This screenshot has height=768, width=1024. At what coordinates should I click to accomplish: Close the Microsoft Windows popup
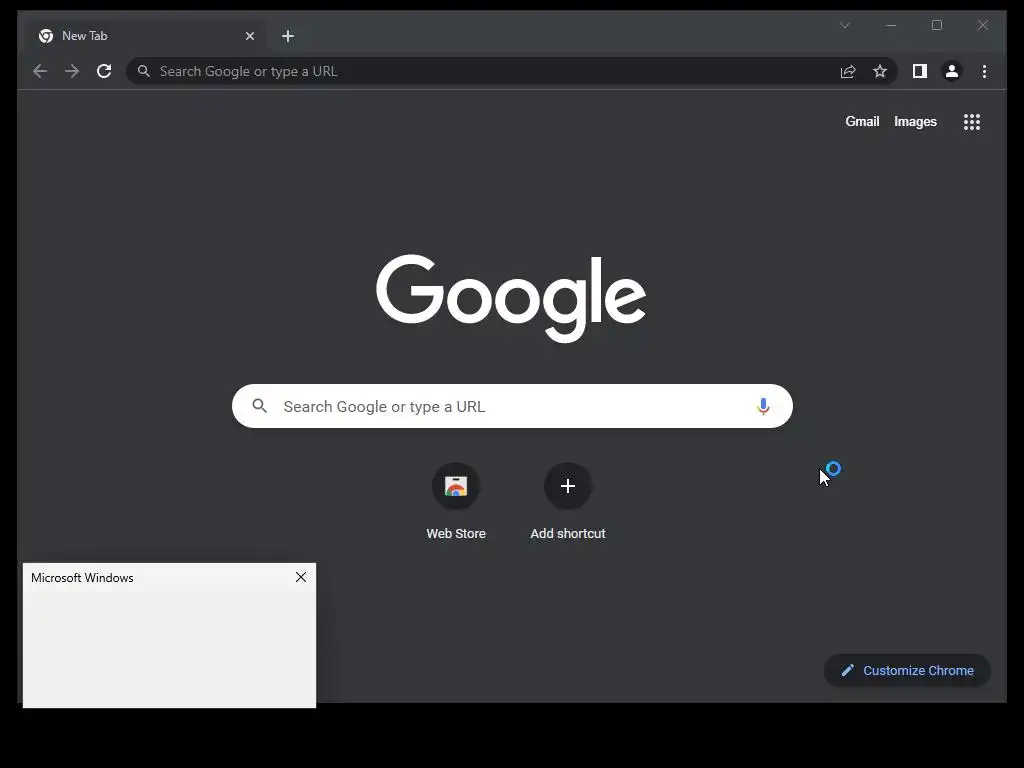coord(300,577)
